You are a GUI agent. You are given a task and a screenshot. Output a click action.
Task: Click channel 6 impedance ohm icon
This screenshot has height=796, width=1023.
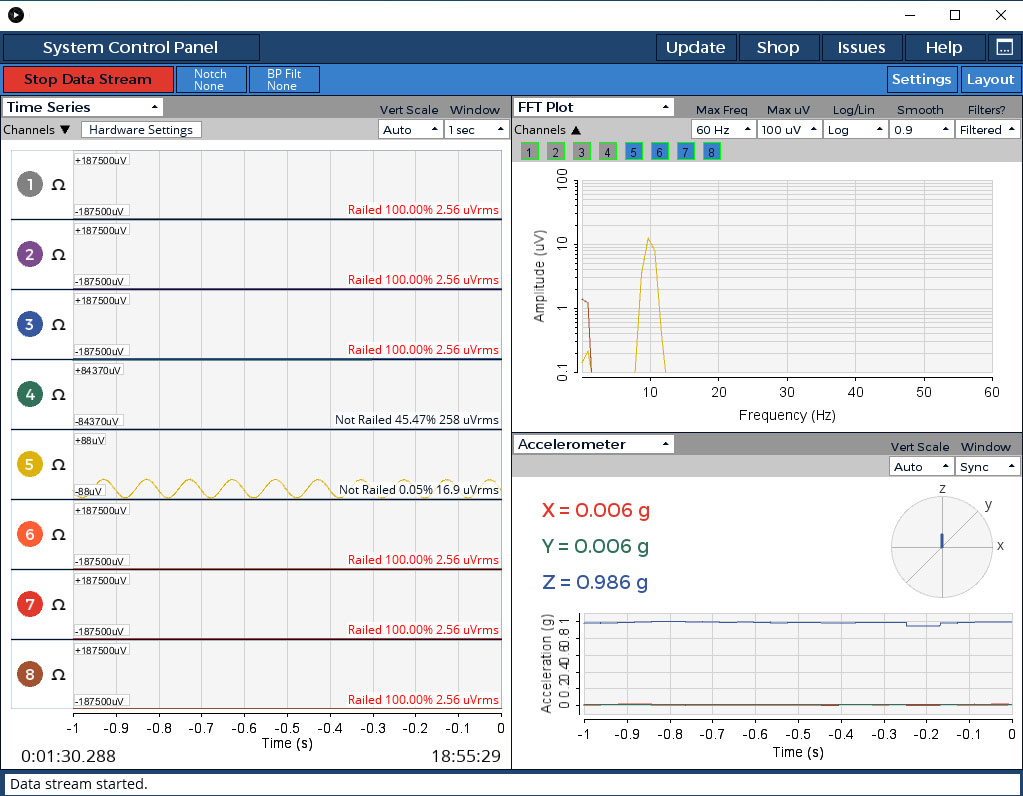click(x=58, y=535)
